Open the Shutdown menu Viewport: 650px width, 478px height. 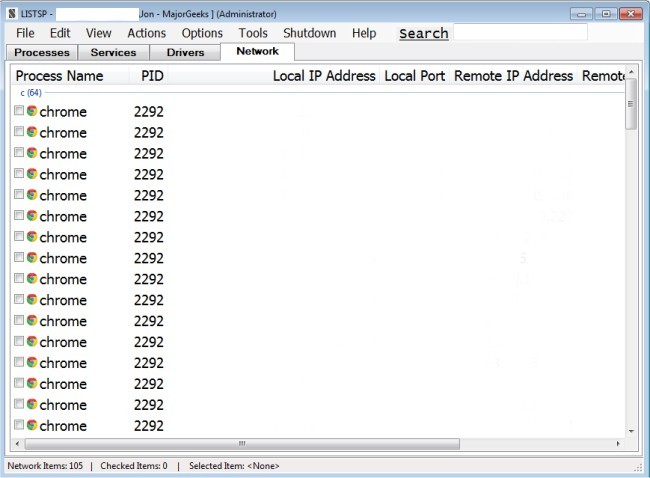[x=310, y=33]
